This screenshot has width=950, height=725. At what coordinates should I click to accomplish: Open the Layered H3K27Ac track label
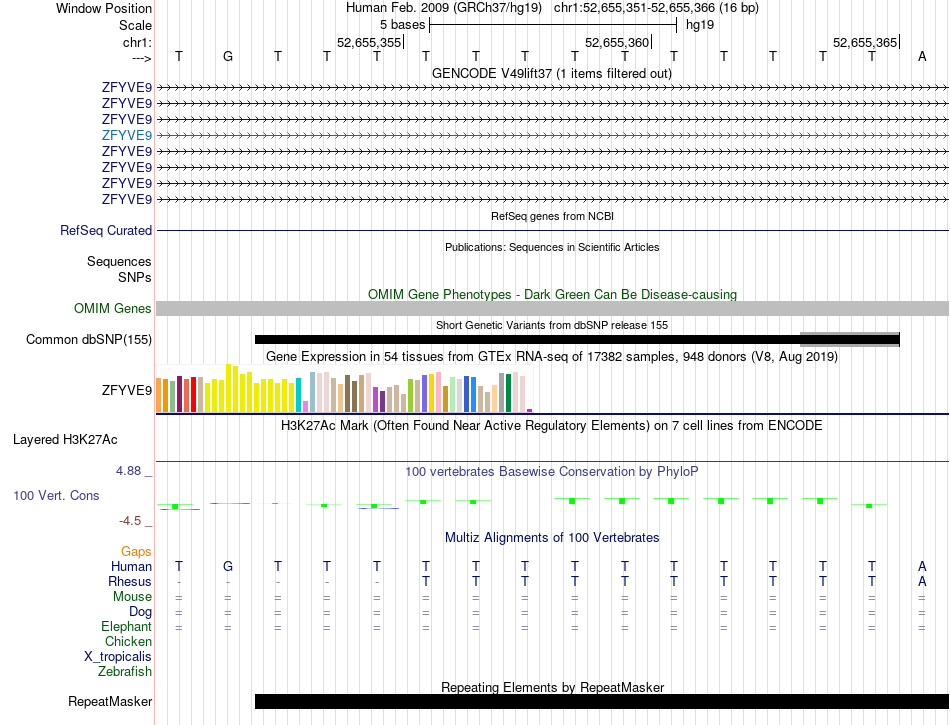click(x=65, y=439)
